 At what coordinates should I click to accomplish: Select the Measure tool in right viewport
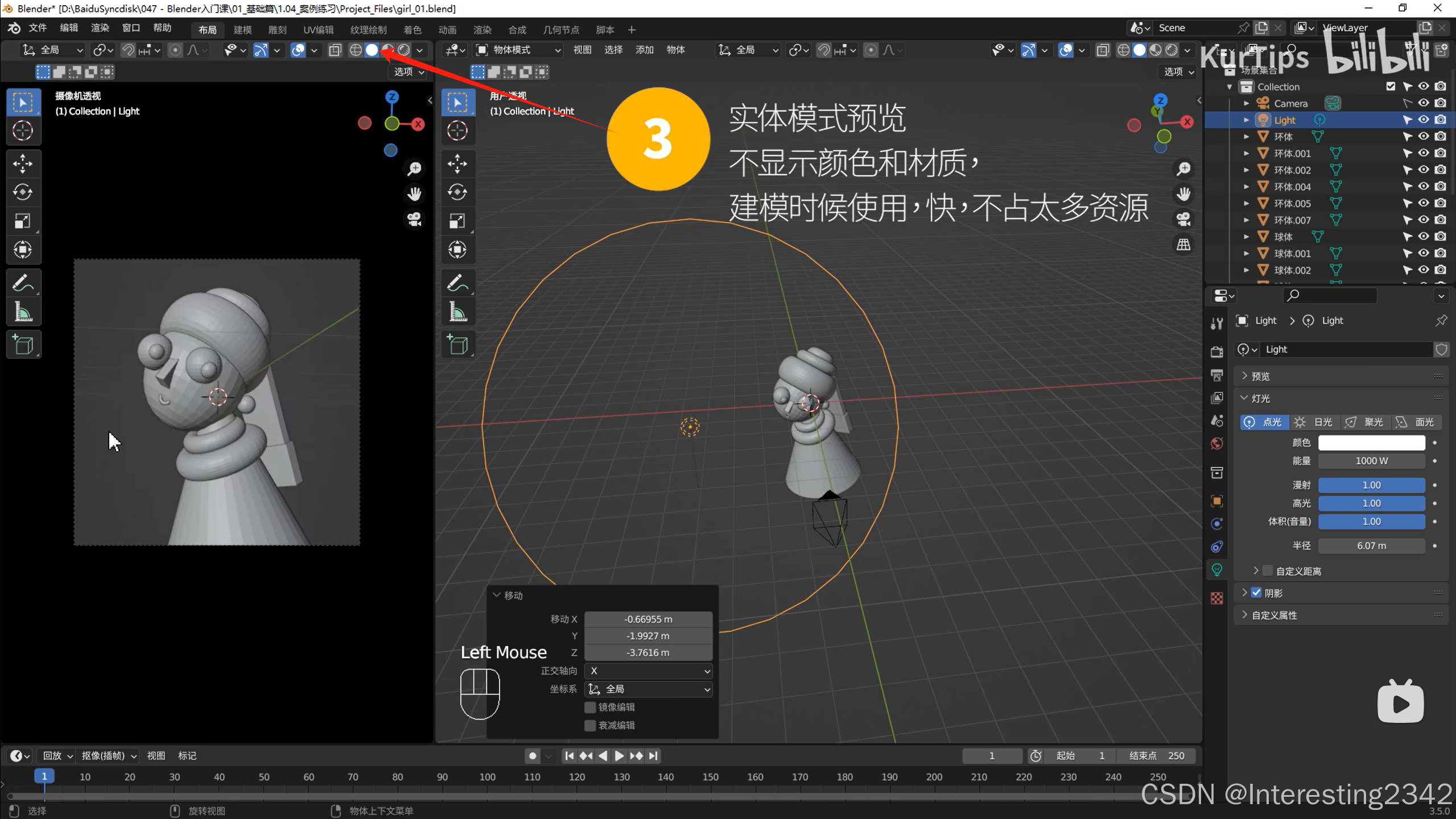click(457, 312)
